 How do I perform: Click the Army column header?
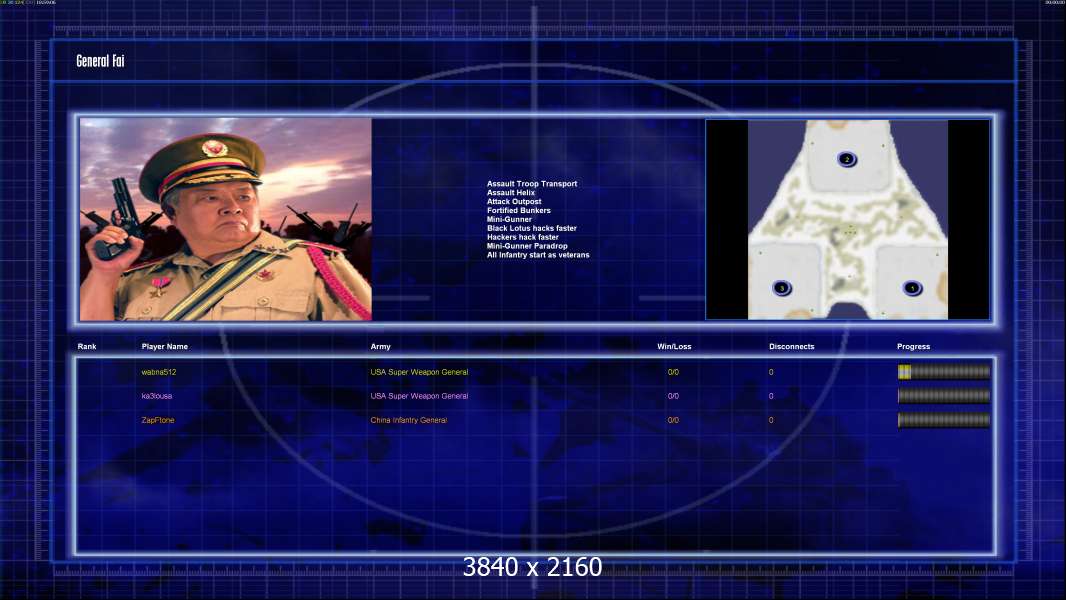(380, 347)
